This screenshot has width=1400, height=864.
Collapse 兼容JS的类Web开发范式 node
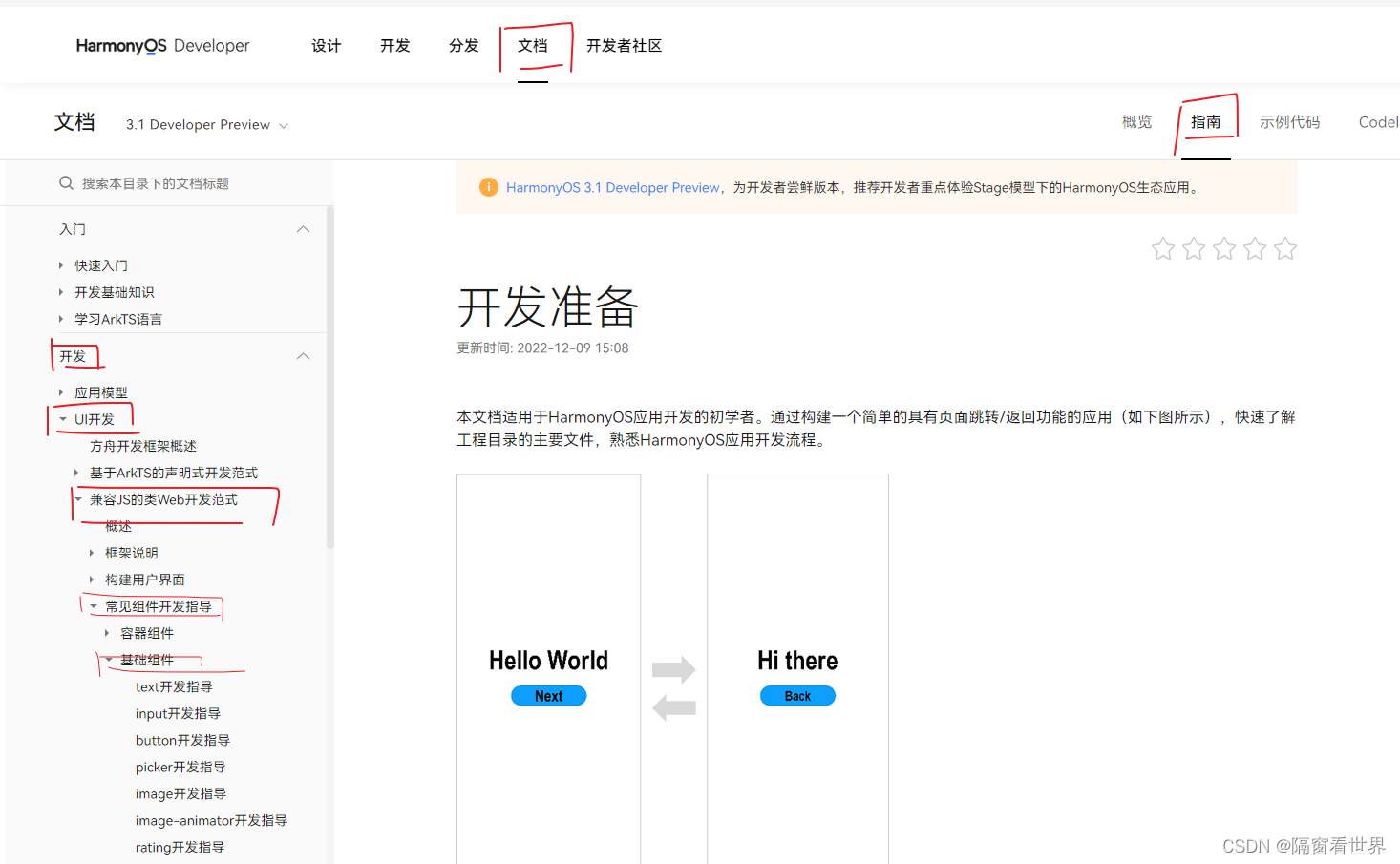(78, 499)
